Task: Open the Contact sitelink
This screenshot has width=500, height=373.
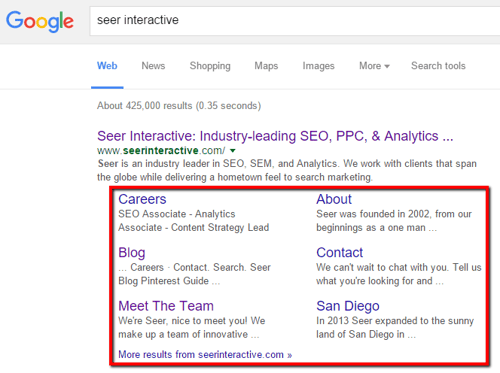Action: point(339,252)
